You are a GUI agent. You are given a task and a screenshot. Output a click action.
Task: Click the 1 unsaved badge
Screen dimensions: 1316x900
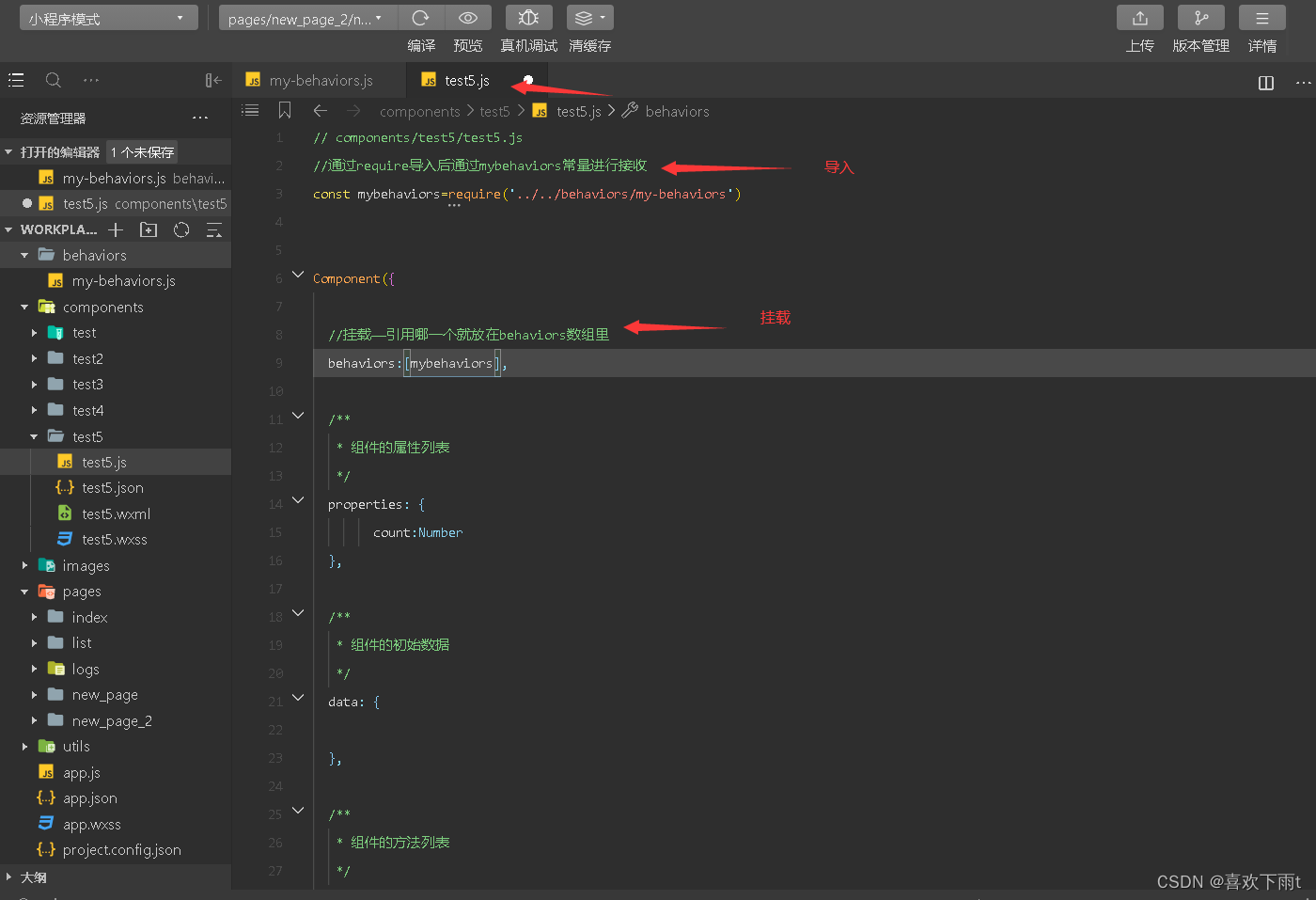click(x=142, y=152)
